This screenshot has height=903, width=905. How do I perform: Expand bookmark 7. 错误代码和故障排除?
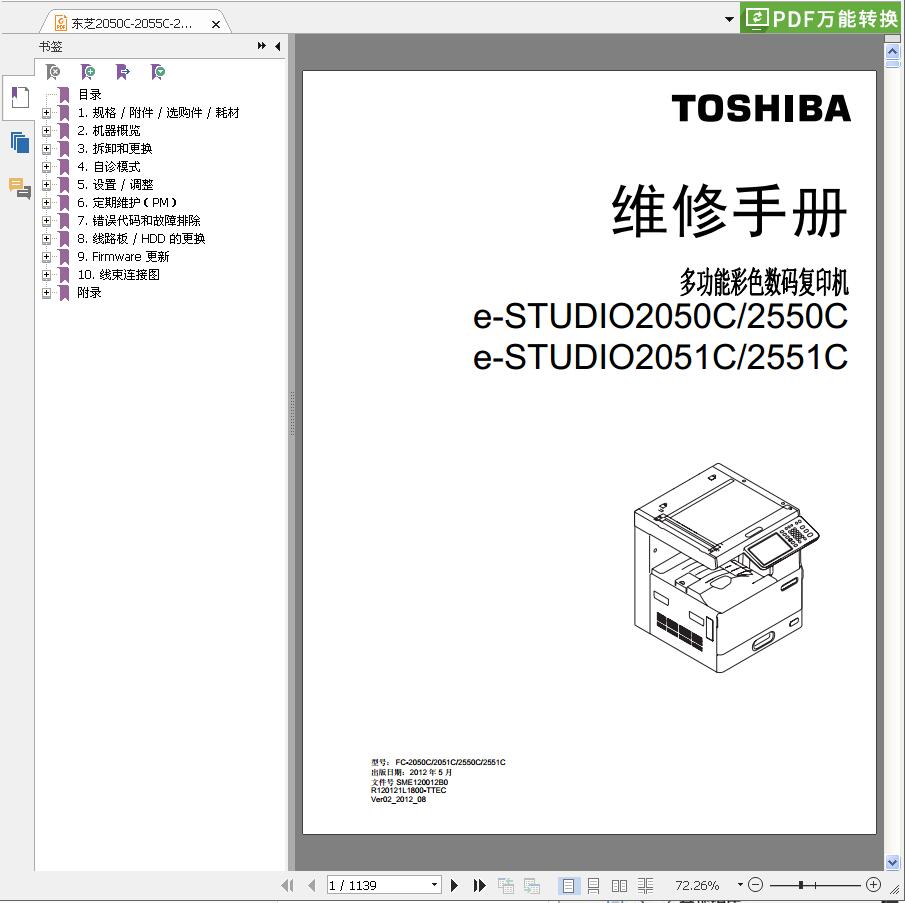click(46, 221)
